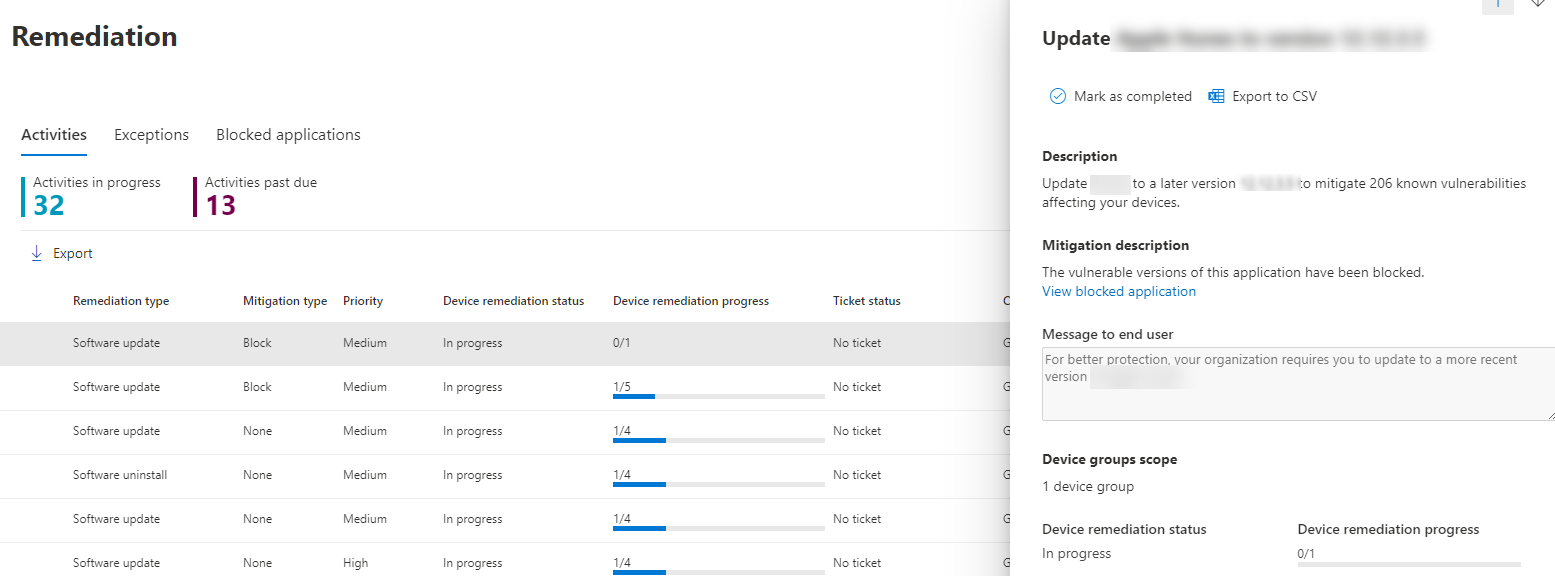1555x576 pixels.
Task: Sort by the Remediation type column header
Action: 121,301
